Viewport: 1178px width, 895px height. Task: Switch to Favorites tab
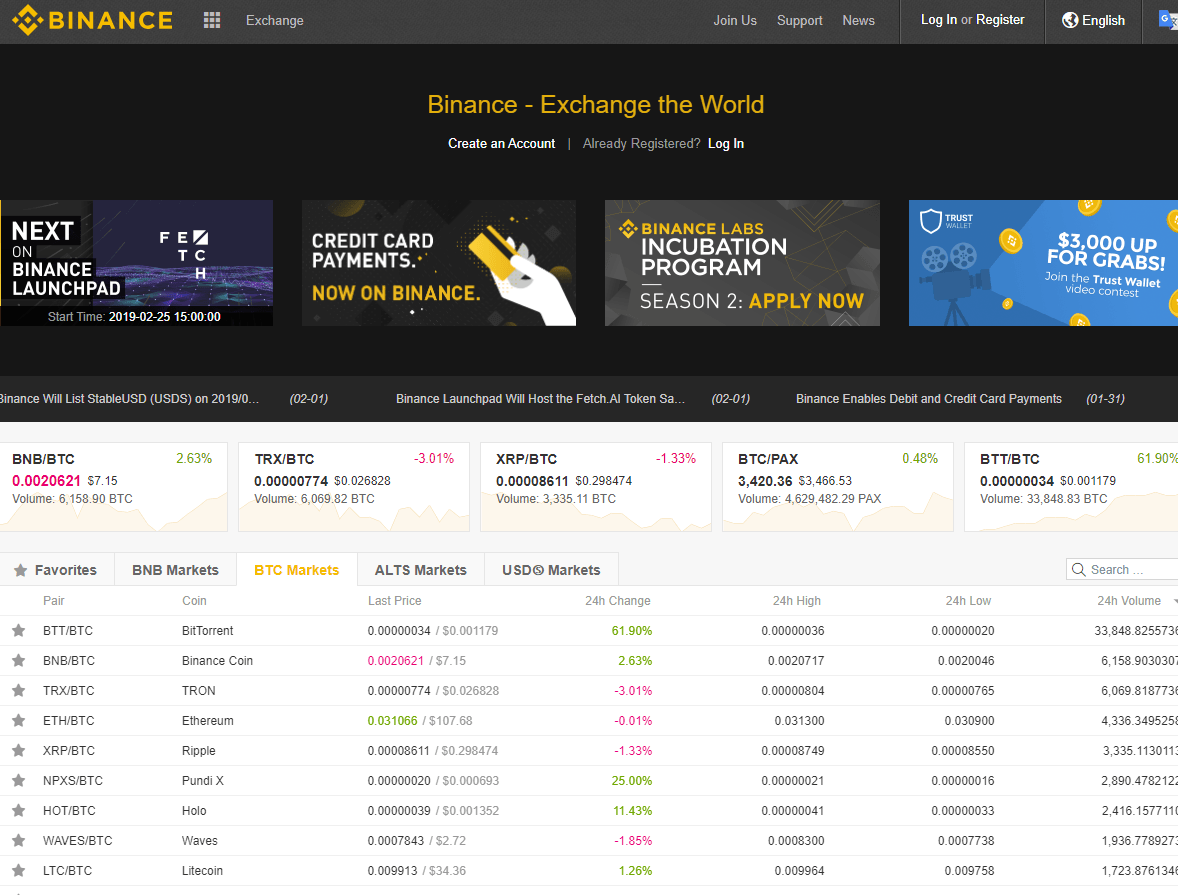point(57,570)
